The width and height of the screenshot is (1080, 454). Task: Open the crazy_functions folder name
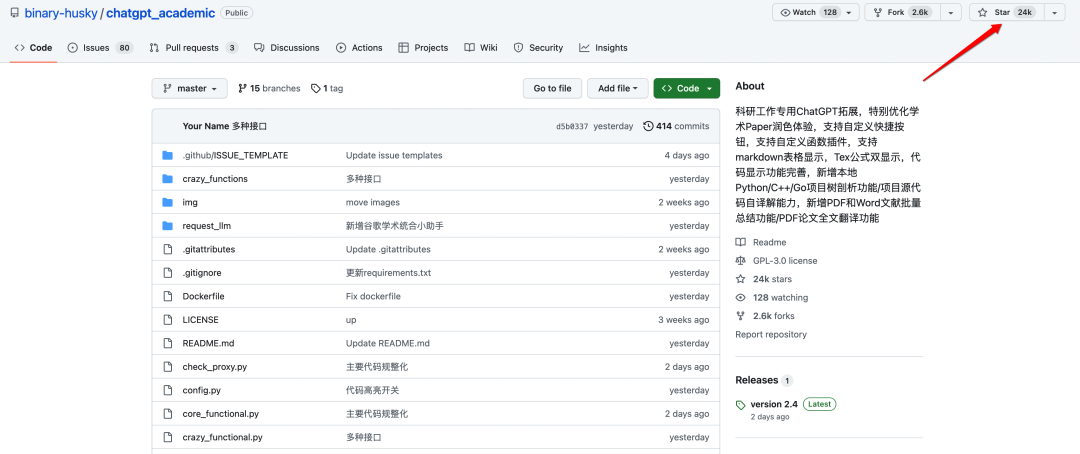click(215, 178)
